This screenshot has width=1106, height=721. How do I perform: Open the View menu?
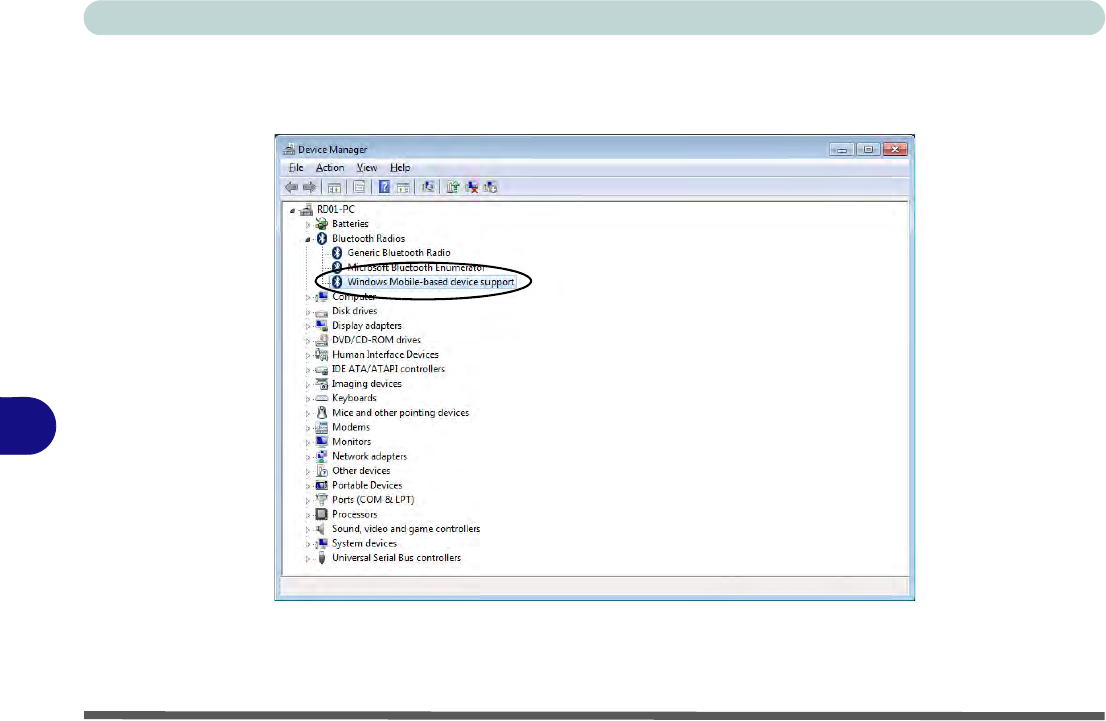coord(367,168)
